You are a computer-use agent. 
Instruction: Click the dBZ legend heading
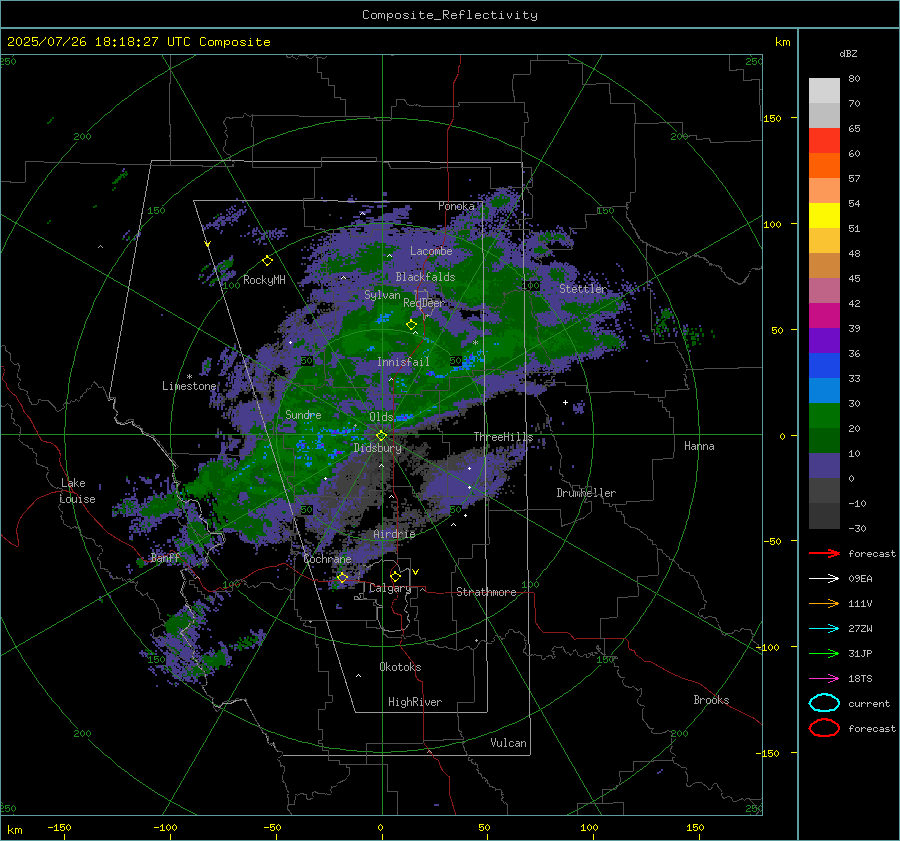coord(848,54)
